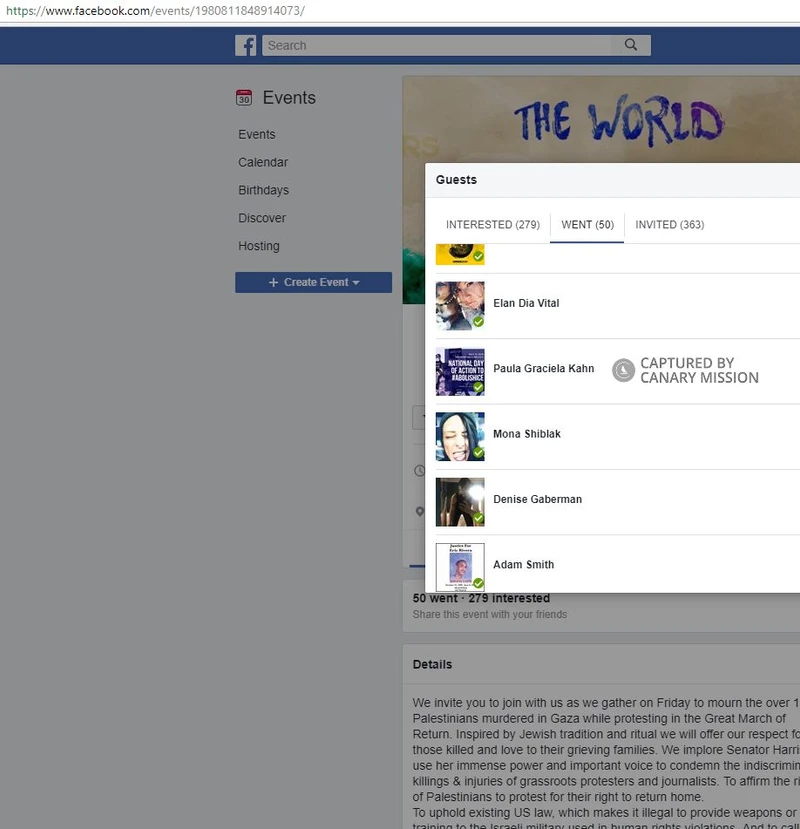Click the Guests dialog title
This screenshot has width=800, height=829.
tap(456, 180)
